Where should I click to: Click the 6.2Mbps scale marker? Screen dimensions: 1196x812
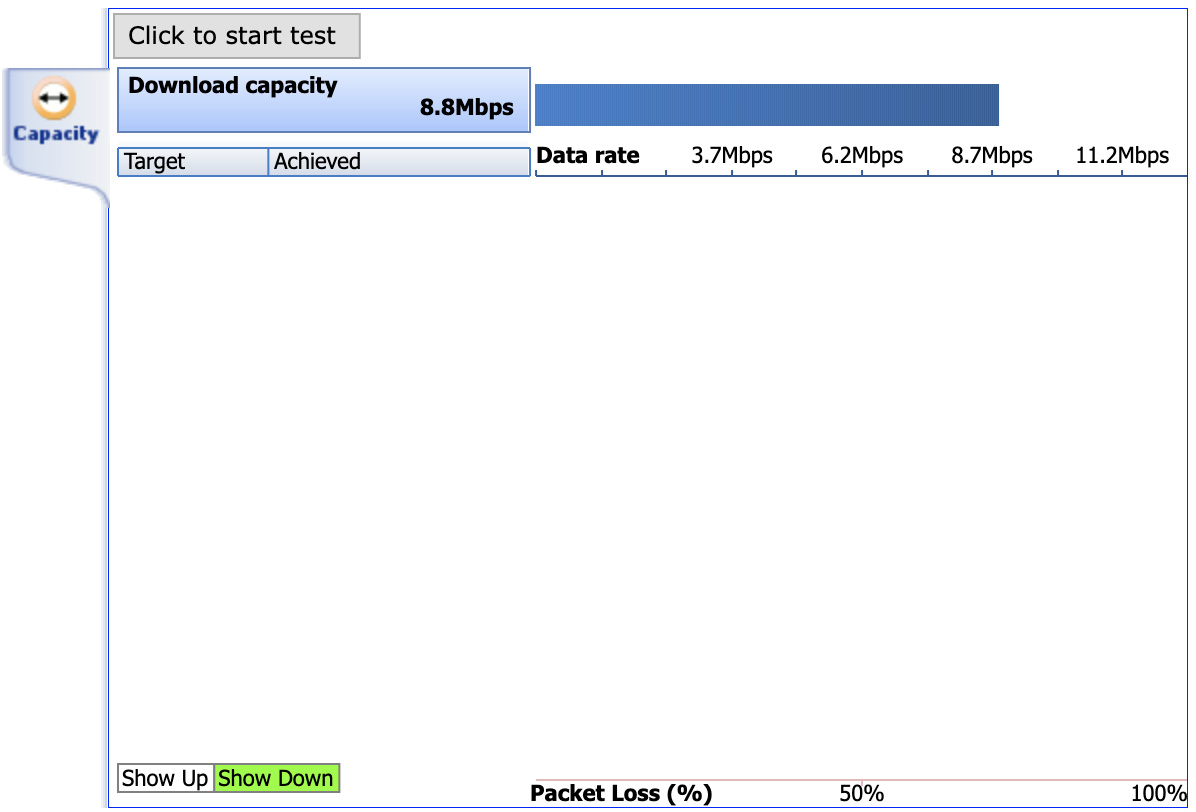coord(862,156)
